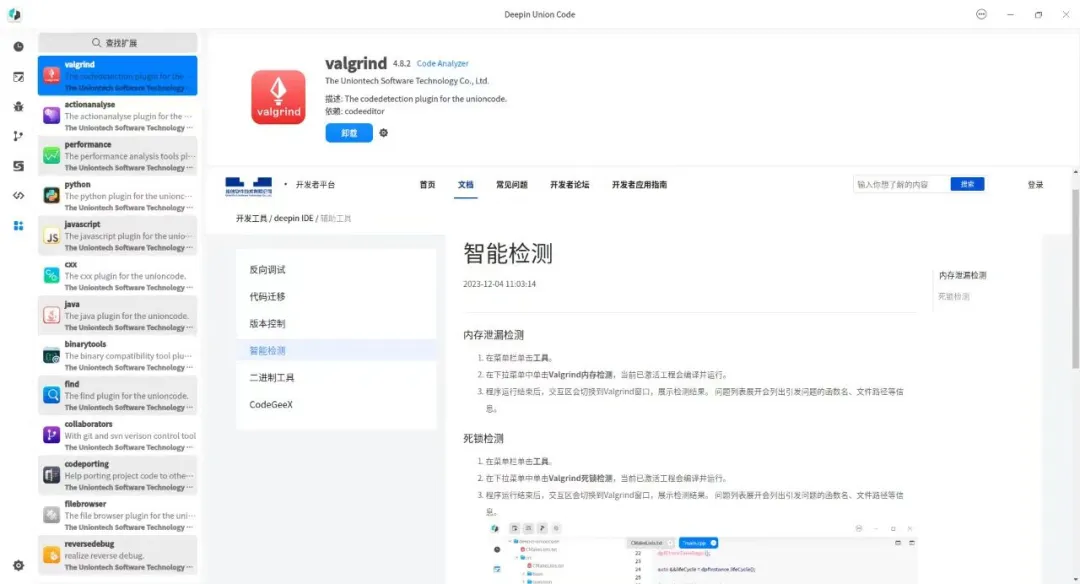This screenshot has height=584, width=1080.
Task: Select the performance plugin icon
Action: 52,156
